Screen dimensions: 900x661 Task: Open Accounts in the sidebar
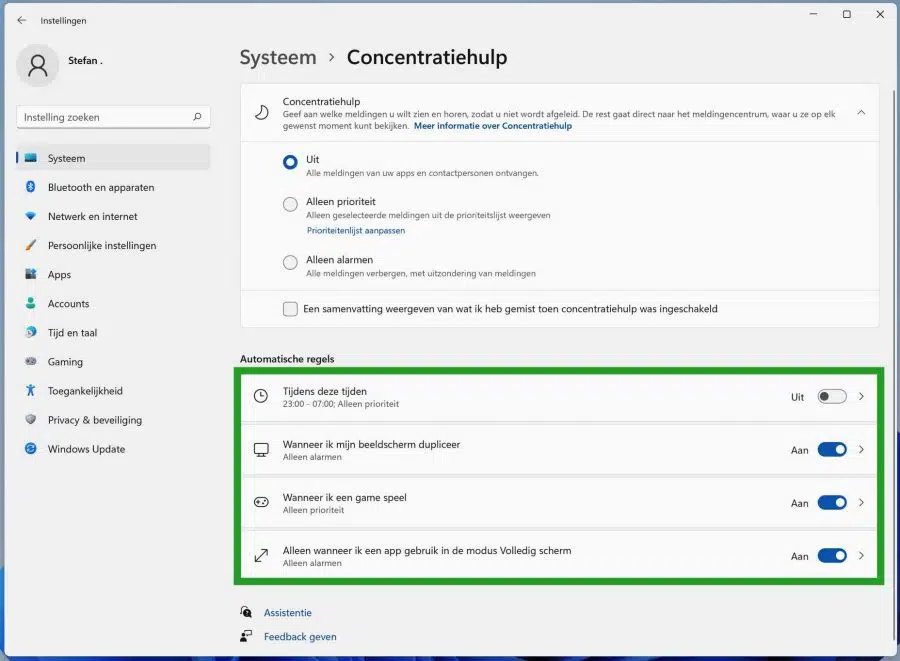113,304
